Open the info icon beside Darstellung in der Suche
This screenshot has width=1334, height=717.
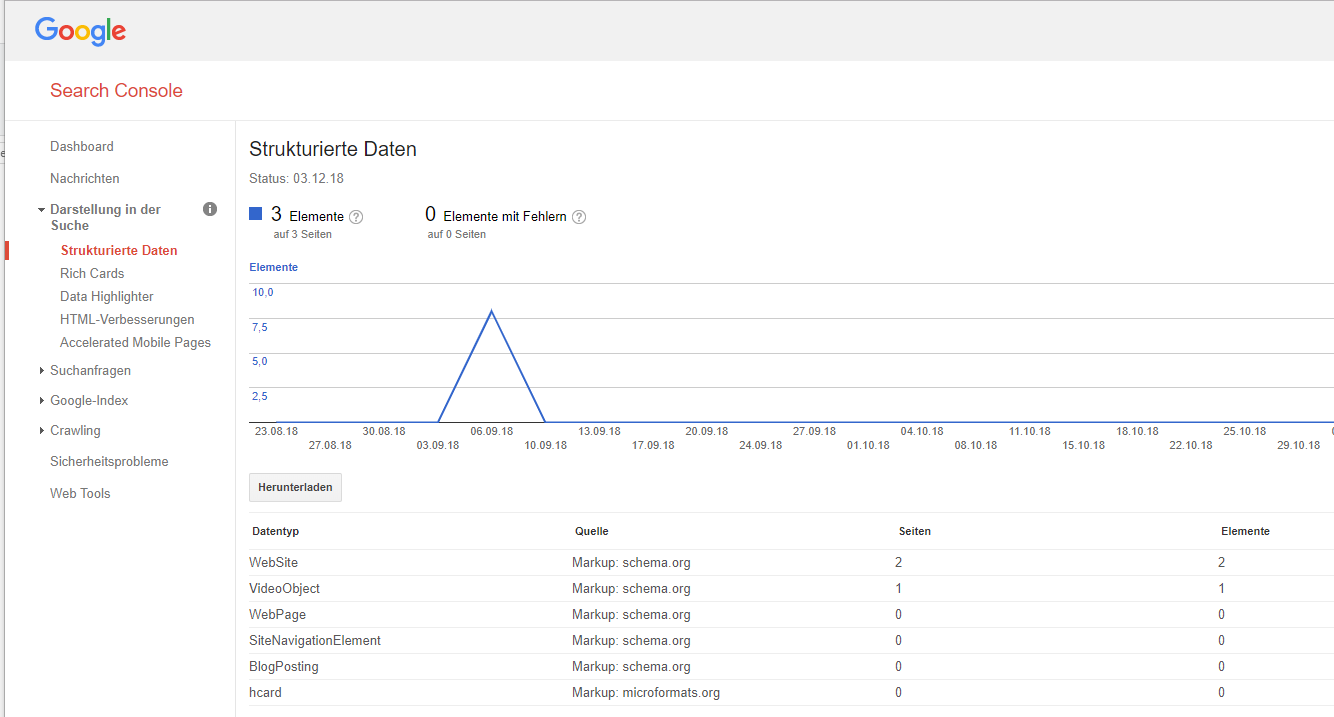tap(210, 209)
